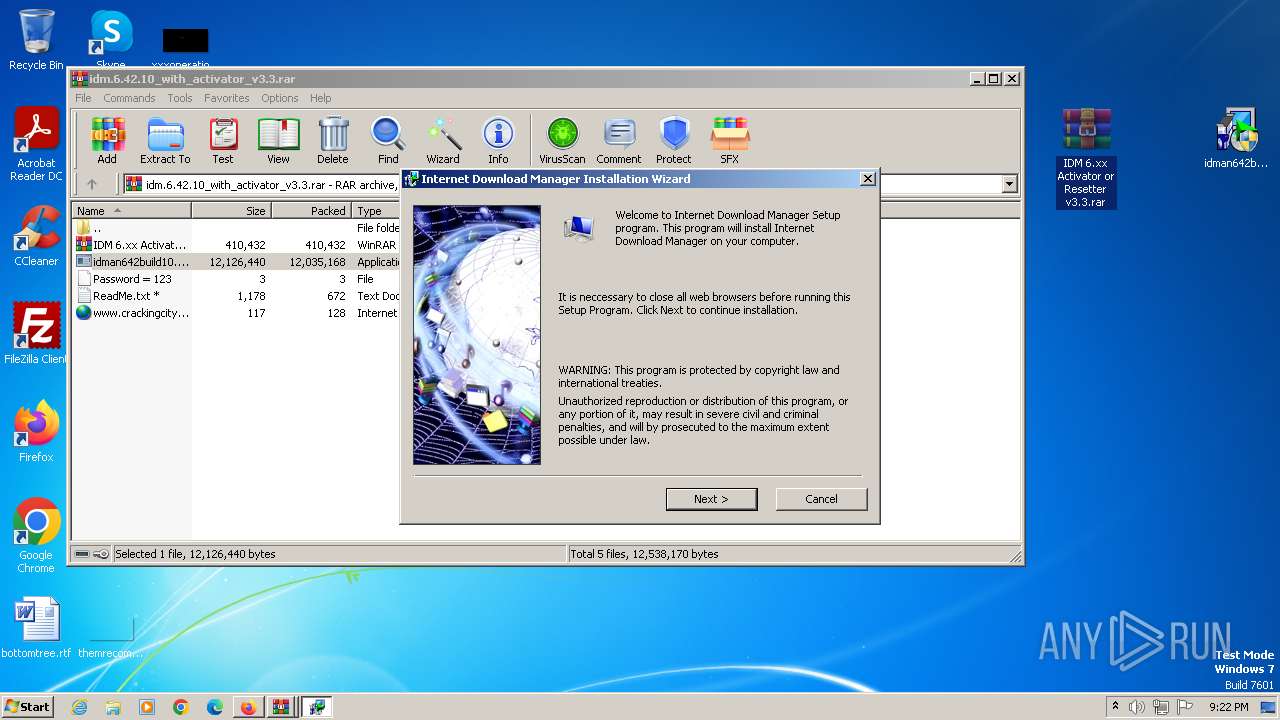This screenshot has width=1280, height=720.
Task: Click Next in IDM installation wizard
Action: pyautogui.click(x=711, y=499)
